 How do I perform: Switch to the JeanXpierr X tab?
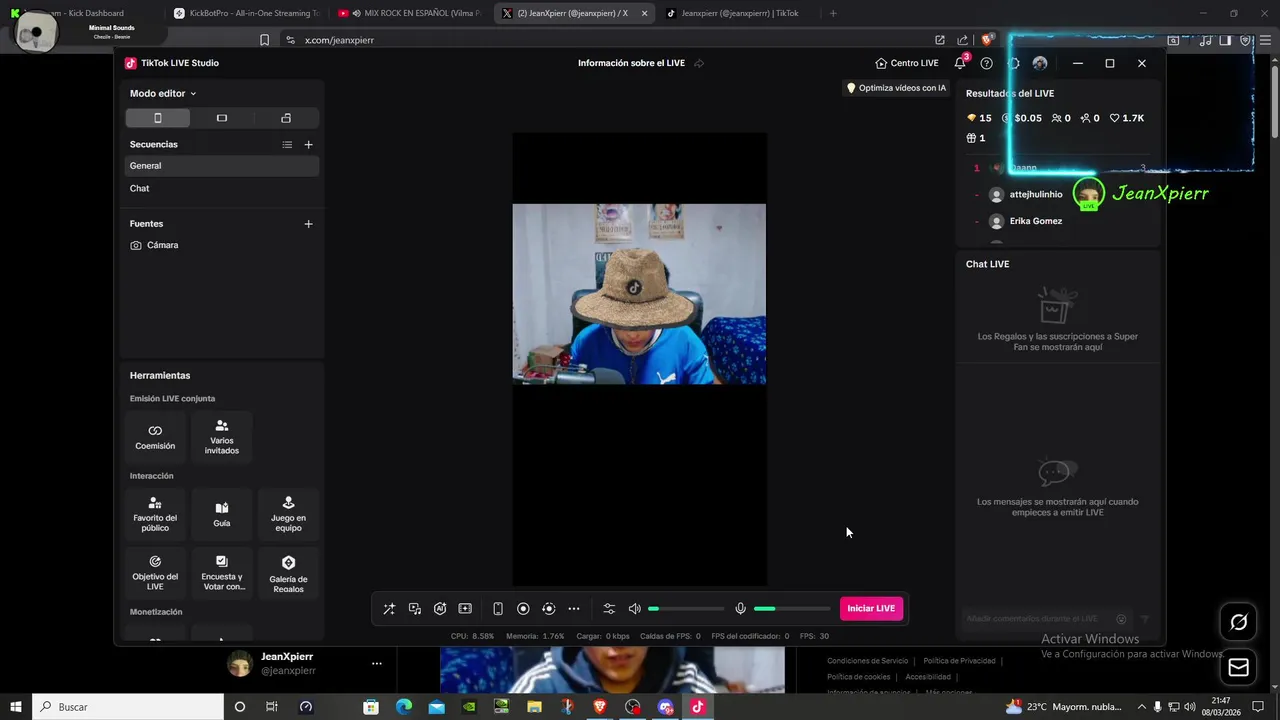click(x=575, y=13)
